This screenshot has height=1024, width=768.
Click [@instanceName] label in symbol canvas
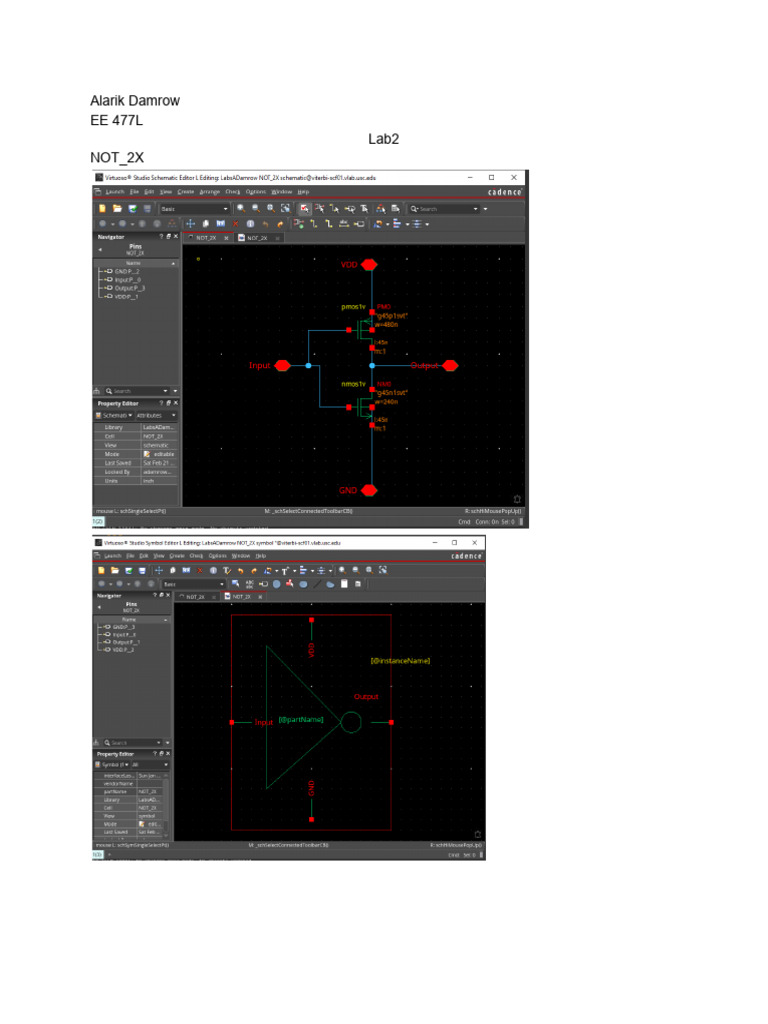(400, 661)
